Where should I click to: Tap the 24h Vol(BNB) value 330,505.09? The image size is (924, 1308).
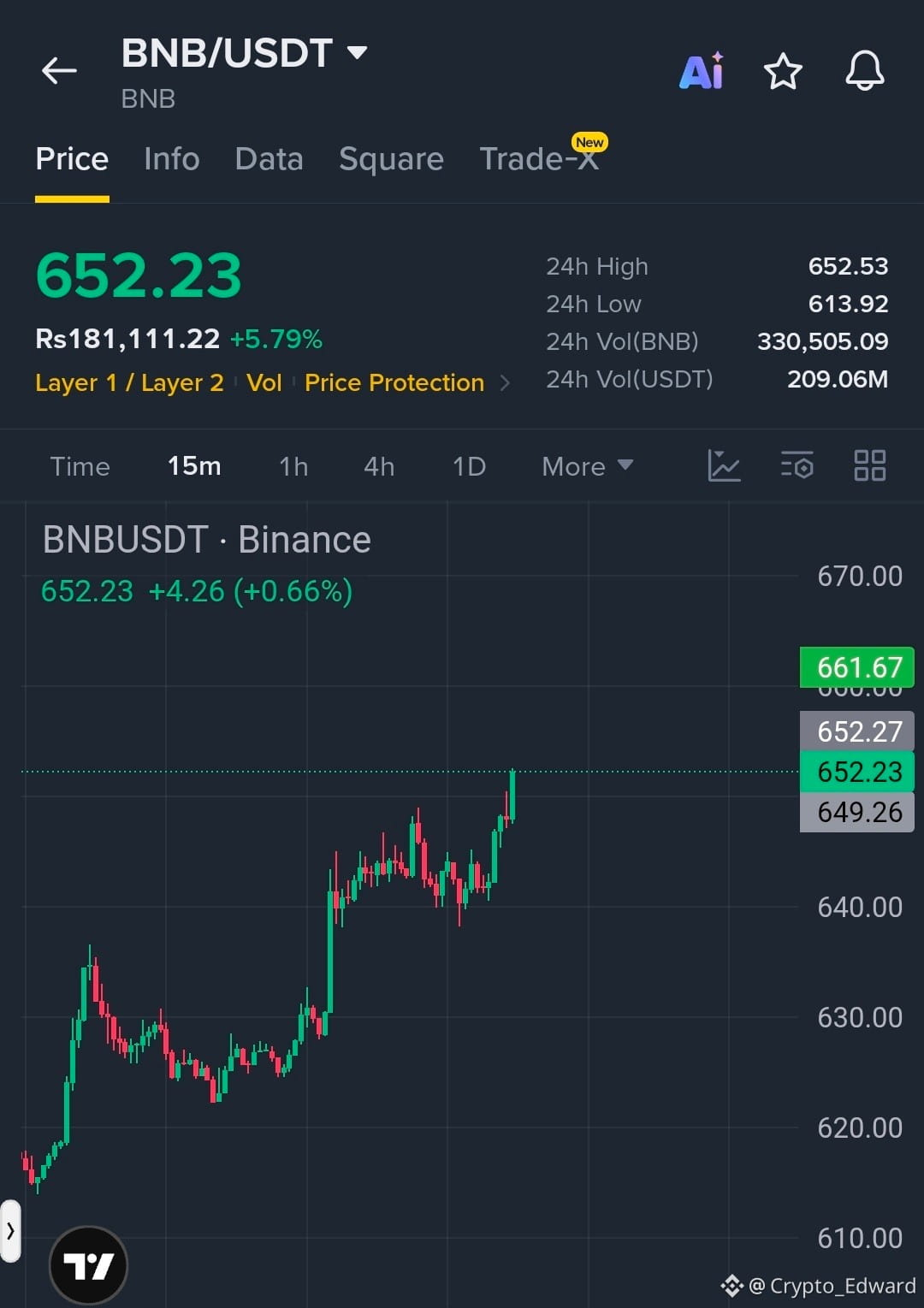pyautogui.click(x=822, y=341)
